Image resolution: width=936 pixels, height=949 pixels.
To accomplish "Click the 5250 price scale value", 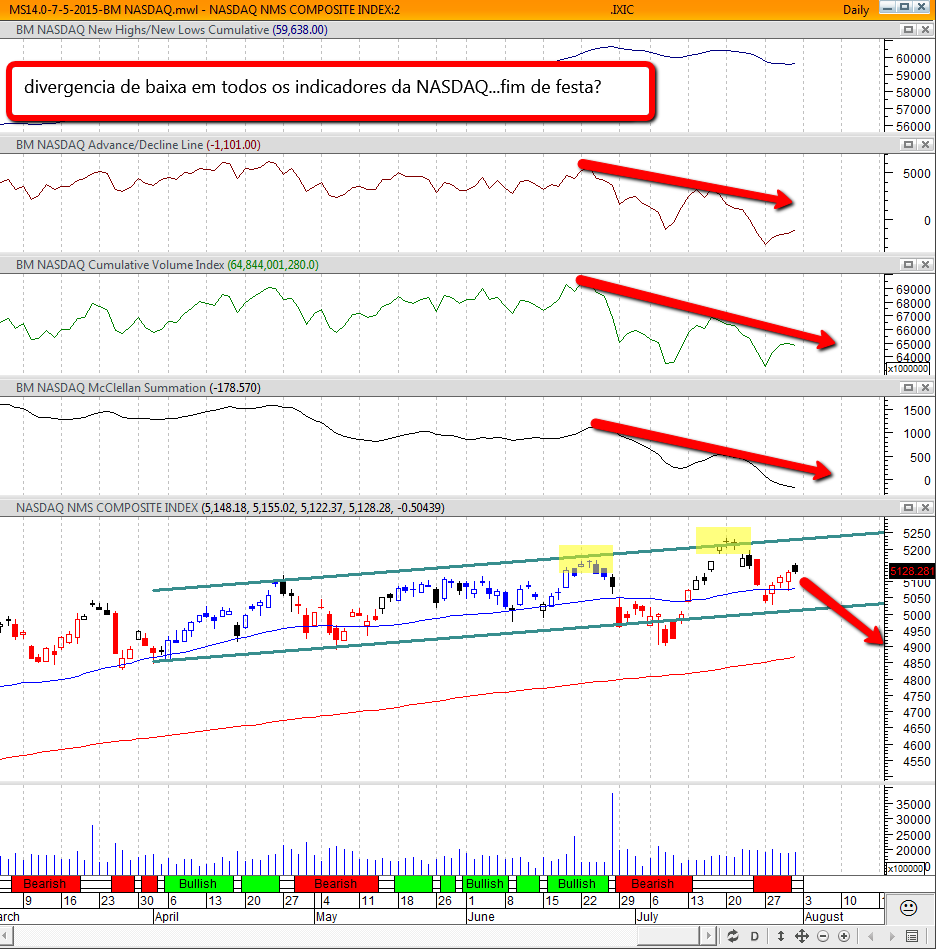I will [916, 533].
